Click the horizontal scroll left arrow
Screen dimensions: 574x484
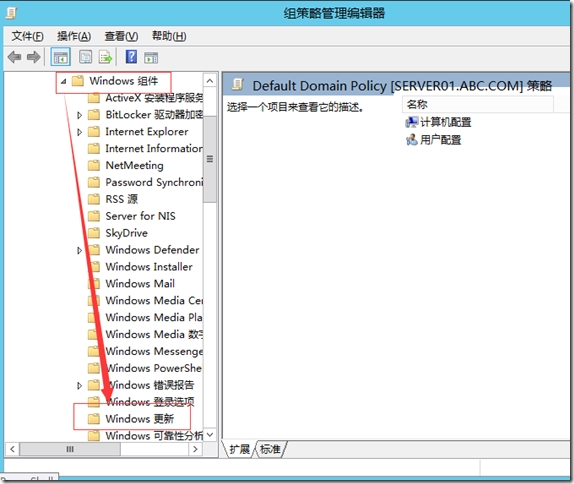12,449
